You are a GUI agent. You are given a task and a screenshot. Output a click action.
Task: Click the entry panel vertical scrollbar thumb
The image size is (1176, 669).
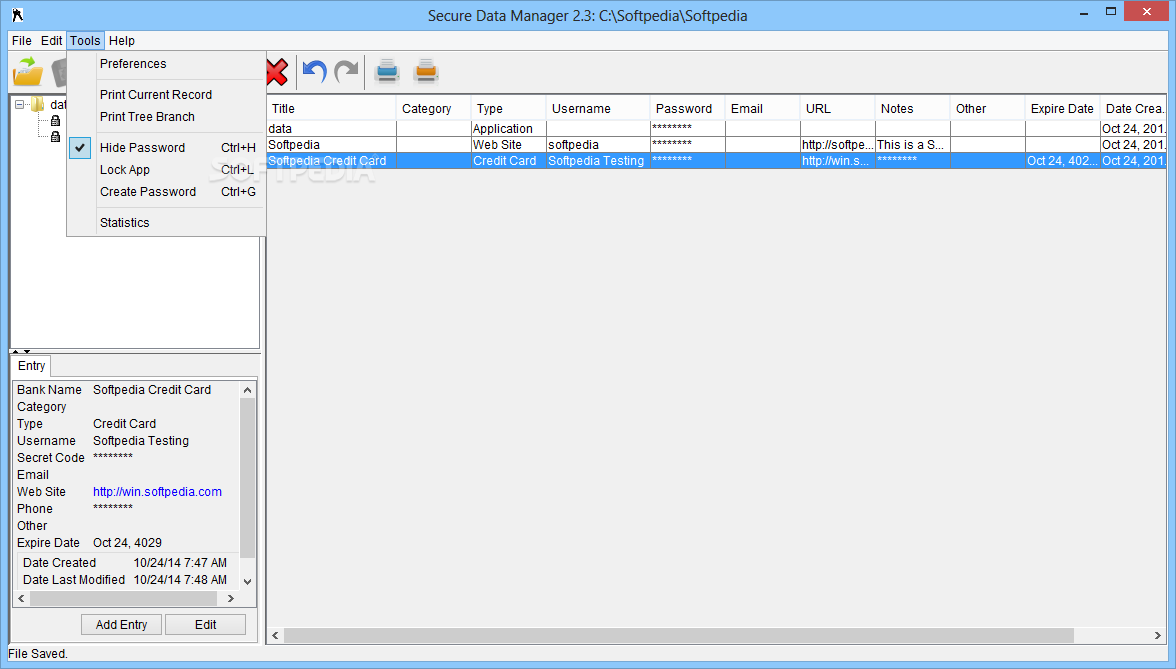[248, 478]
